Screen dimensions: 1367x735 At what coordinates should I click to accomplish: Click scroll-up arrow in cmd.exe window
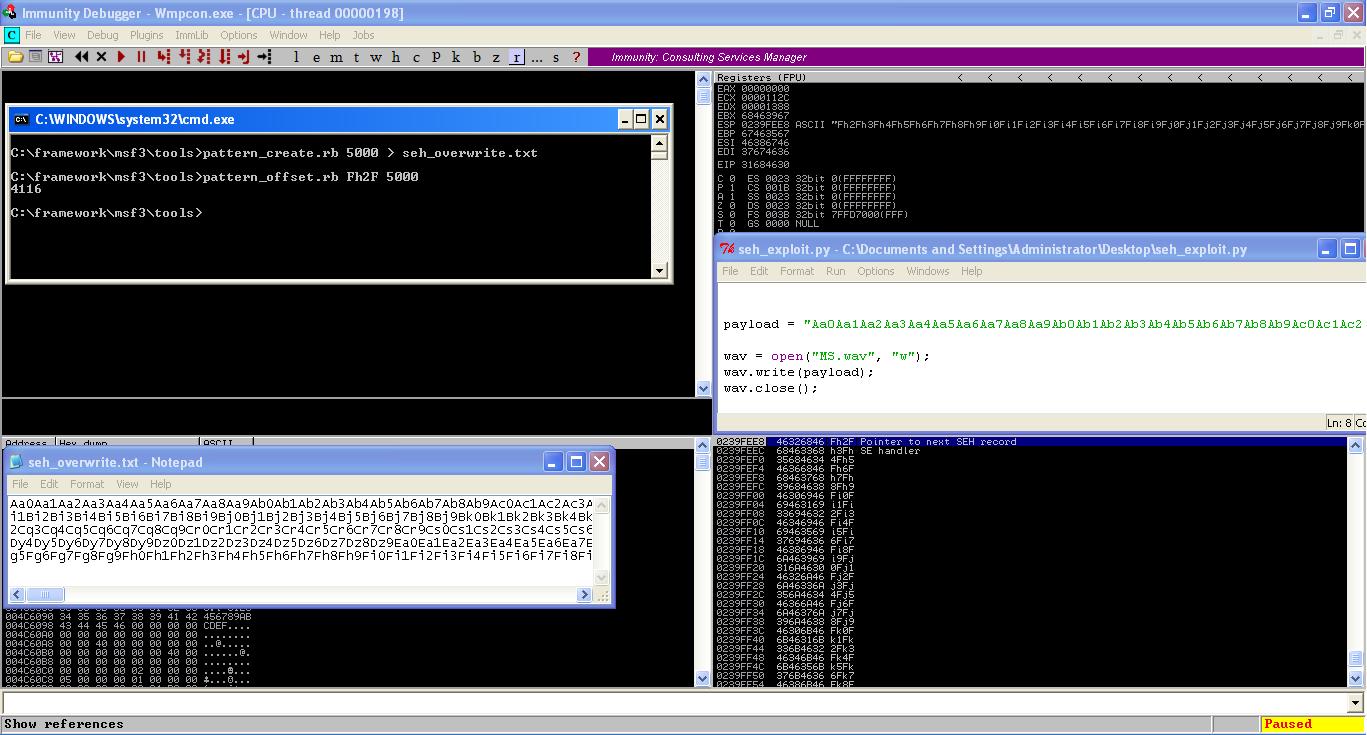(x=659, y=143)
